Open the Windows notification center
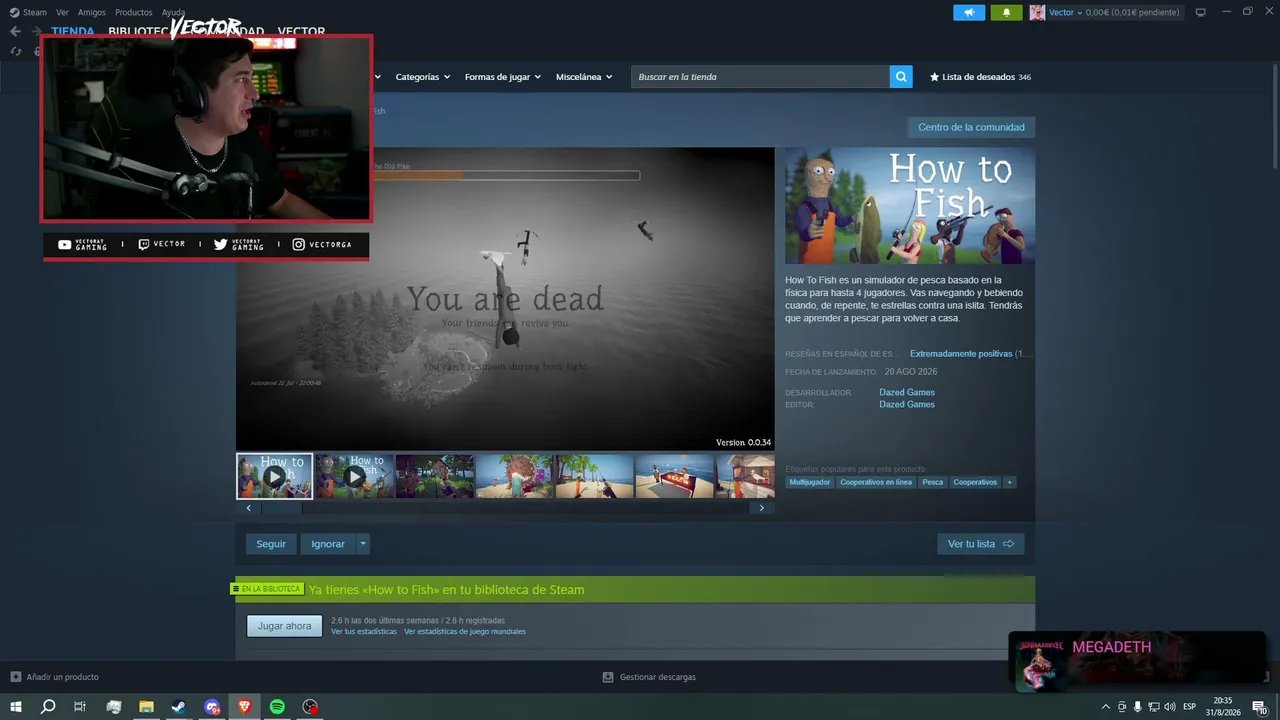Screen dimensions: 1280x720 (1262, 707)
